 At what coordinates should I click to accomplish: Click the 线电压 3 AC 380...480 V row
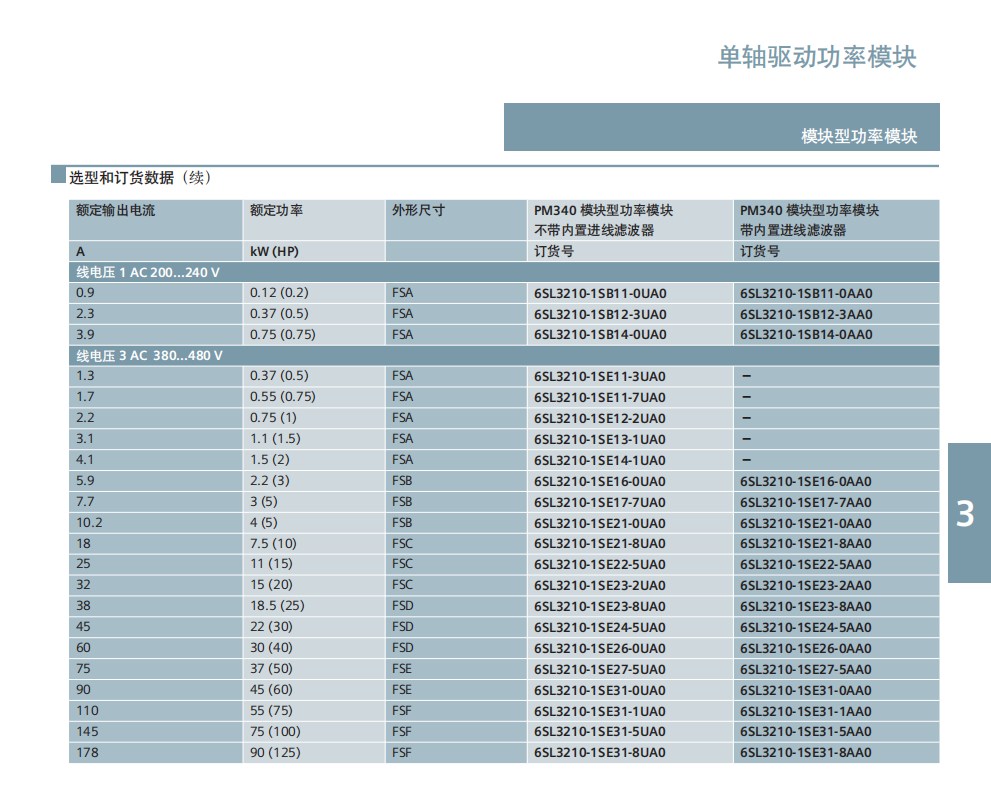pos(150,356)
